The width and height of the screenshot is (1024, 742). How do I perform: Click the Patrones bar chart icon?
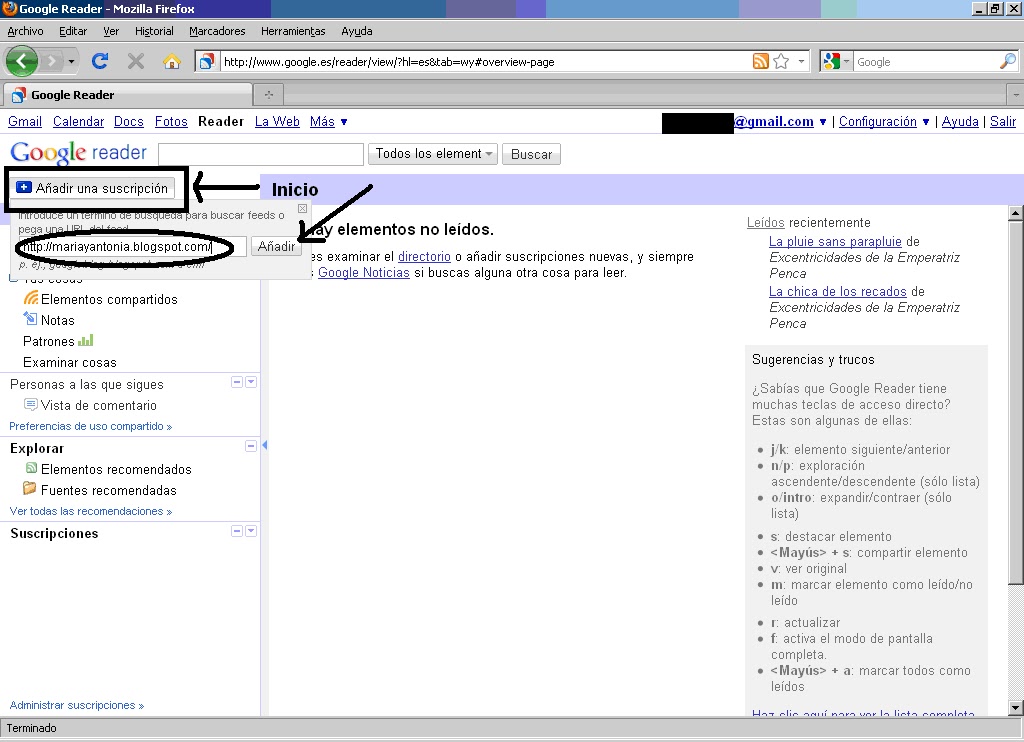86,340
